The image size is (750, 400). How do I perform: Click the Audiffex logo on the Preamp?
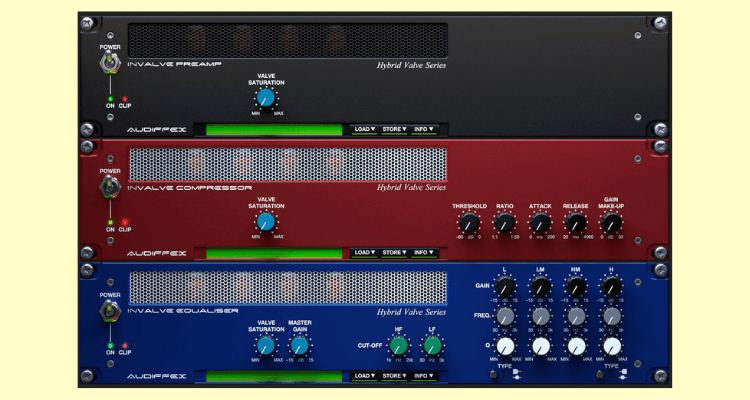(x=156, y=130)
